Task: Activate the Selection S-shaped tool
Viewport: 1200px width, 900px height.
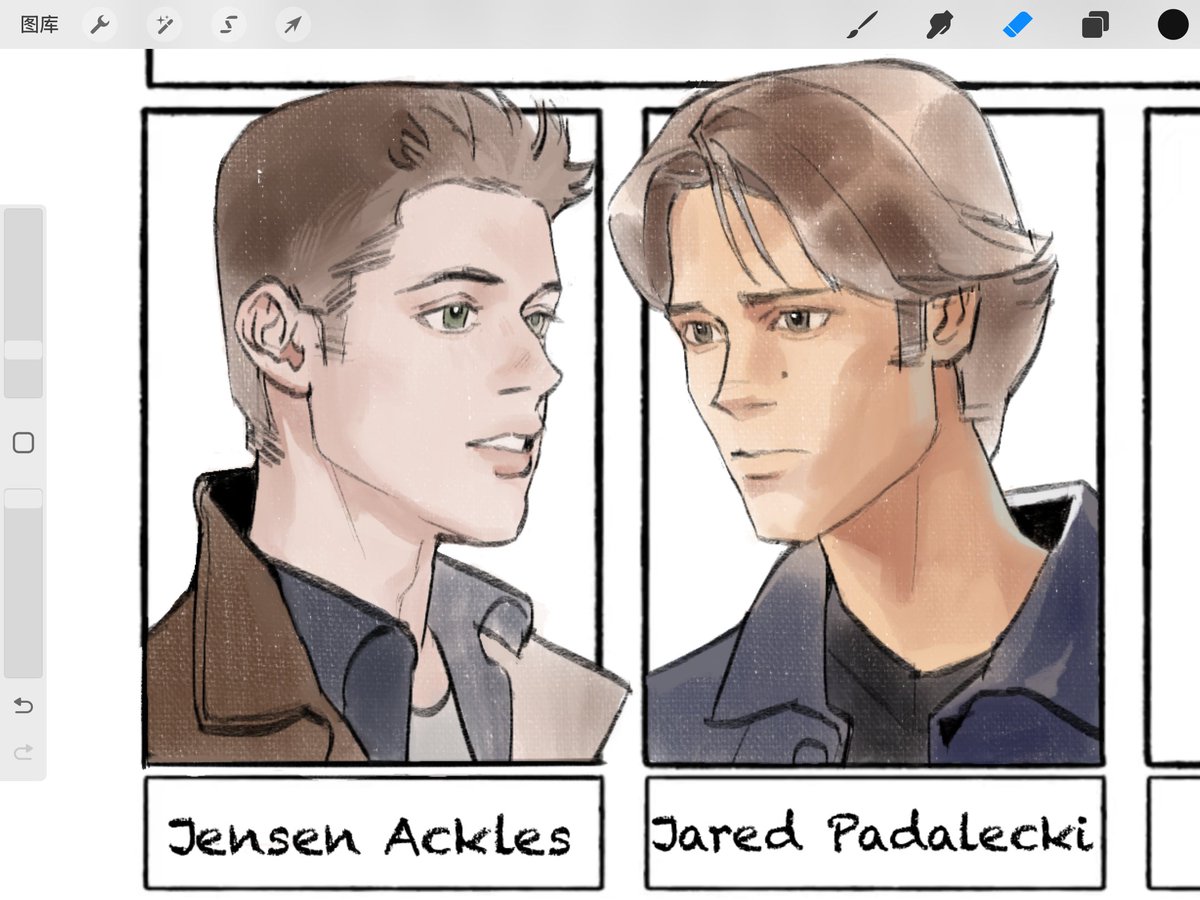Action: point(229,25)
